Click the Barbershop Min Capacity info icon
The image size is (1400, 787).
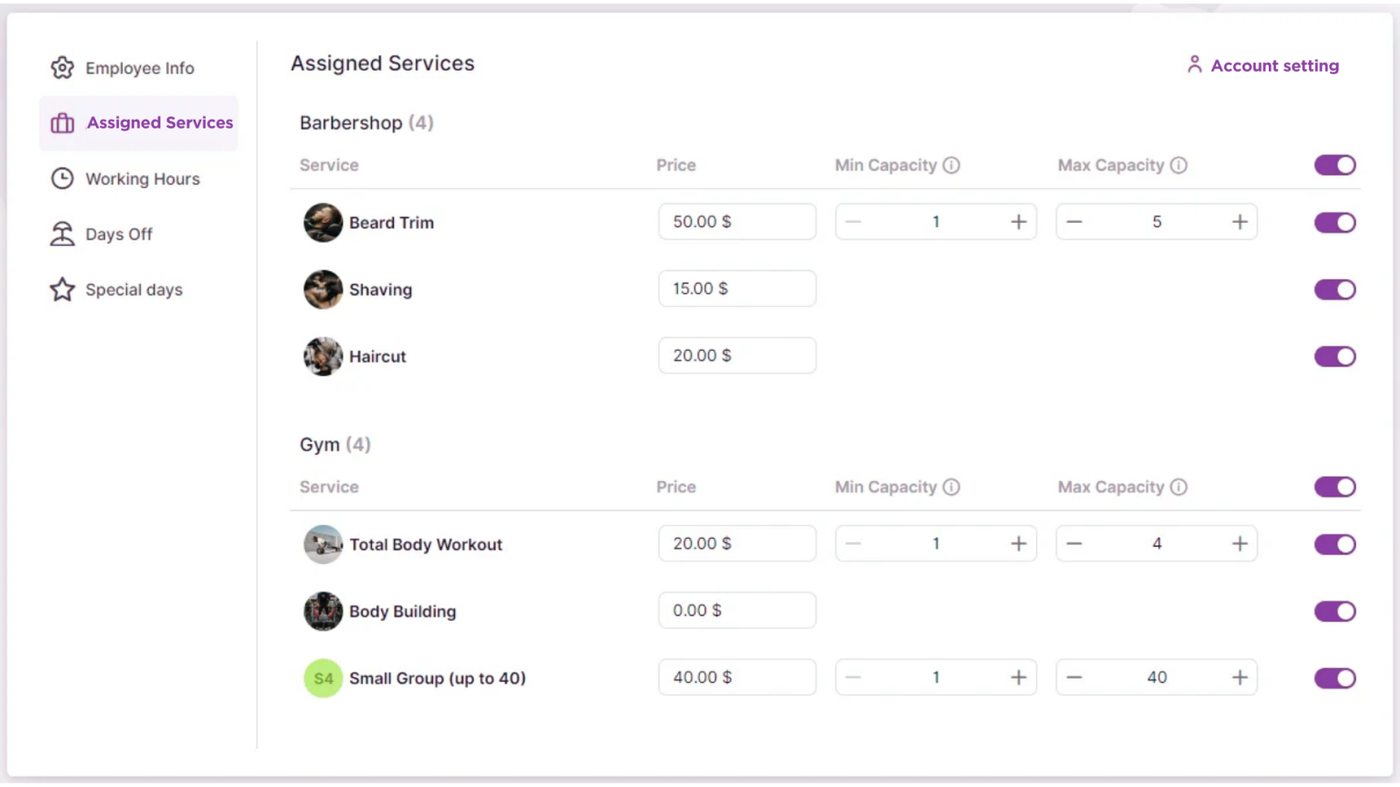(x=952, y=165)
